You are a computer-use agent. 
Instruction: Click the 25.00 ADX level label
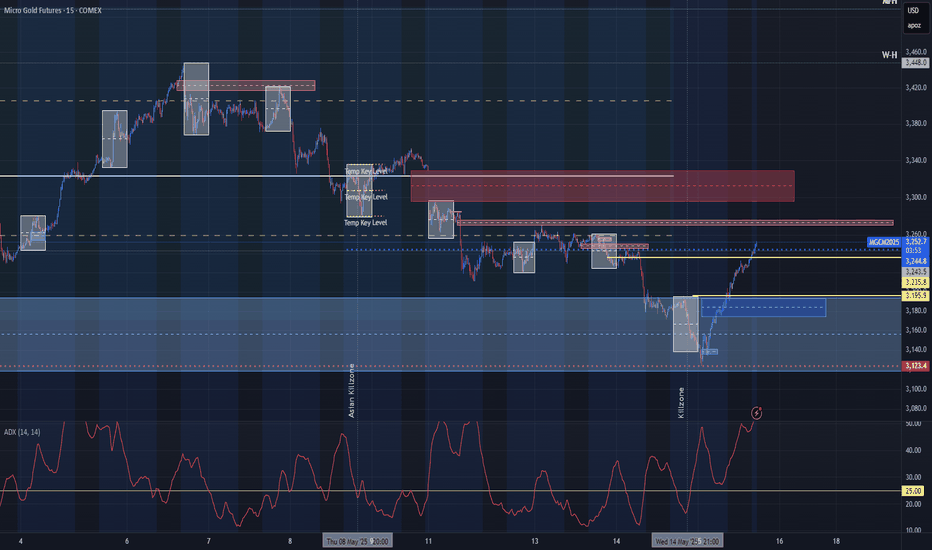pyautogui.click(x=913, y=491)
